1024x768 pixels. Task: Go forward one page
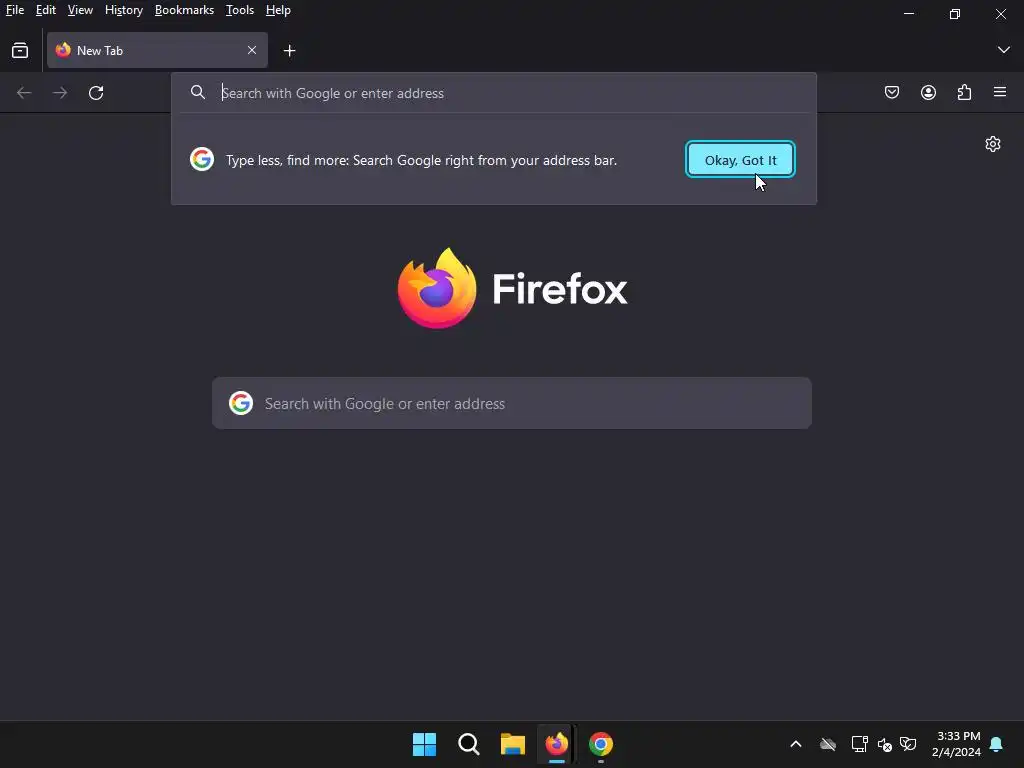pyautogui.click(x=60, y=93)
